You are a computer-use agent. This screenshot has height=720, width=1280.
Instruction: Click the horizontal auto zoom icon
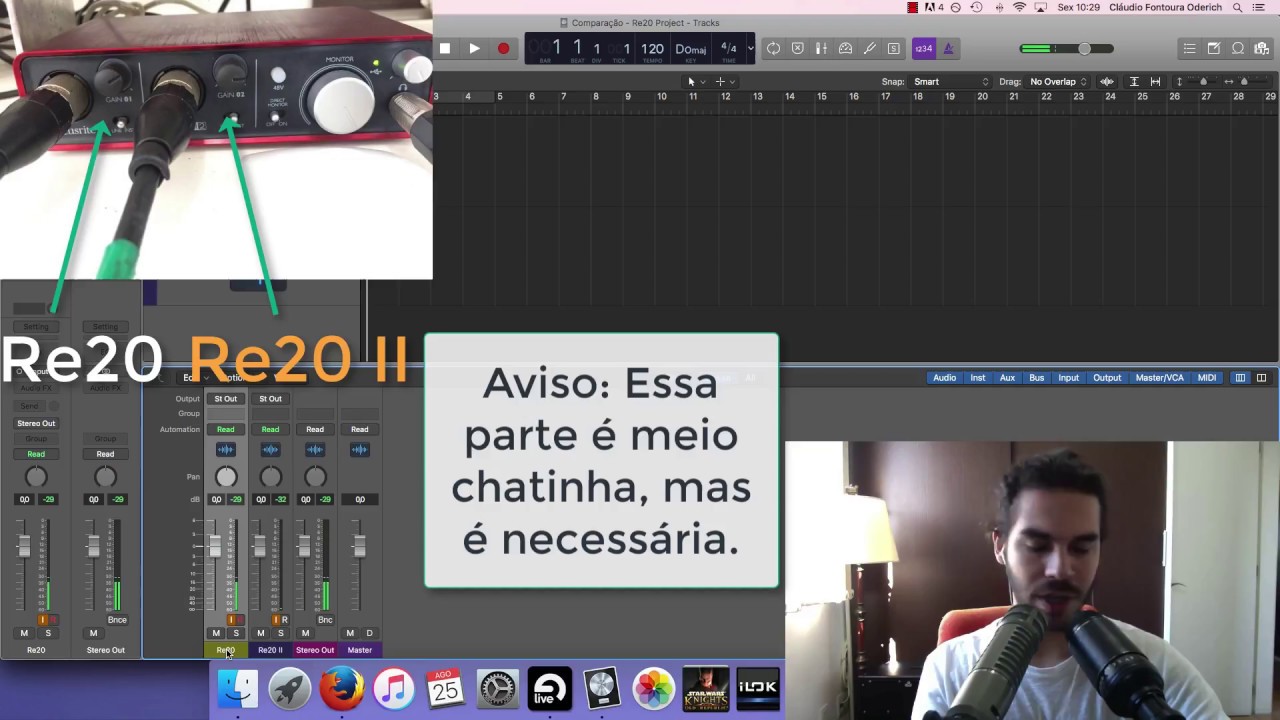coord(1155,81)
